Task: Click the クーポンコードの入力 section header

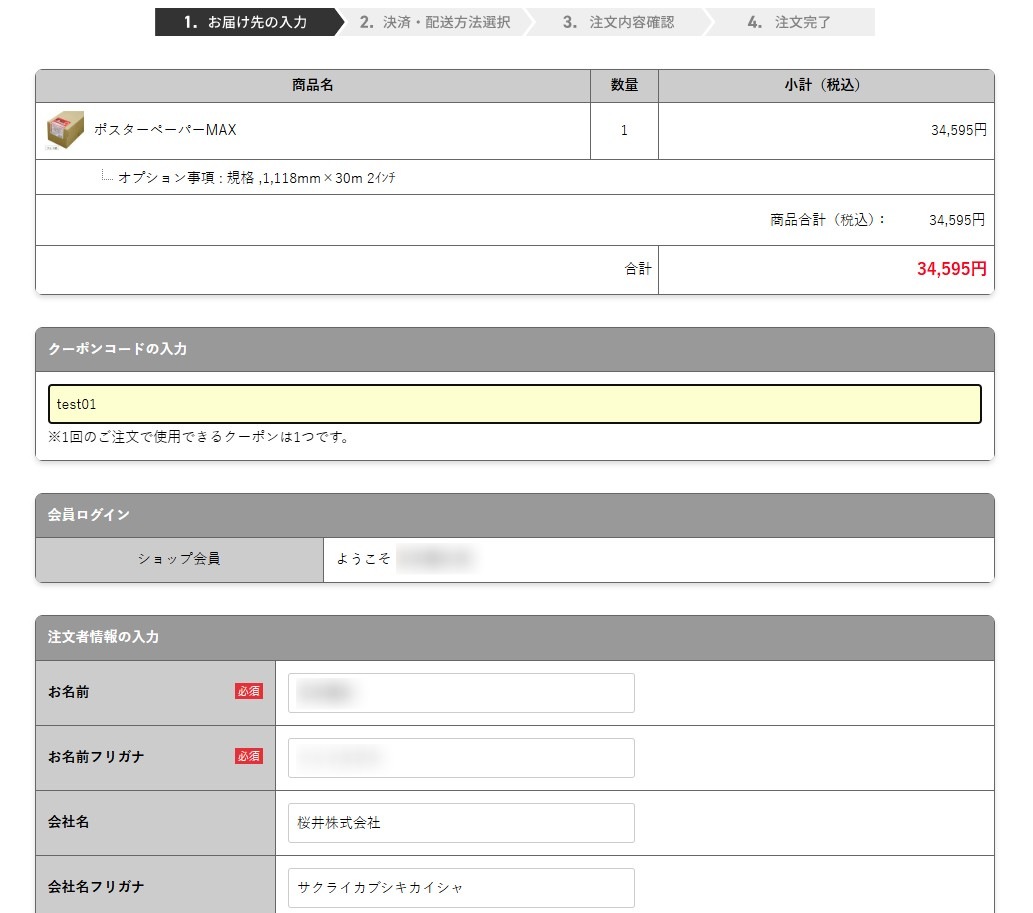Action: coord(515,349)
